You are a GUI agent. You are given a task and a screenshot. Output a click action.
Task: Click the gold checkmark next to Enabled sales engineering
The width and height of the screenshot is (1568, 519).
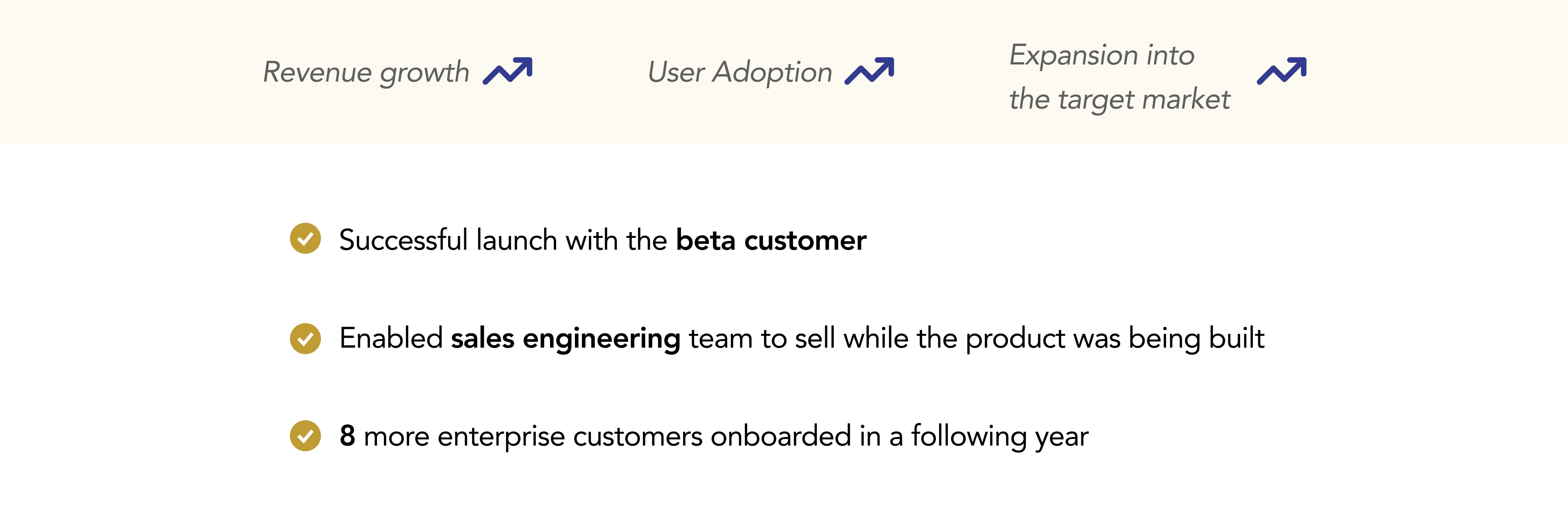[305, 339]
